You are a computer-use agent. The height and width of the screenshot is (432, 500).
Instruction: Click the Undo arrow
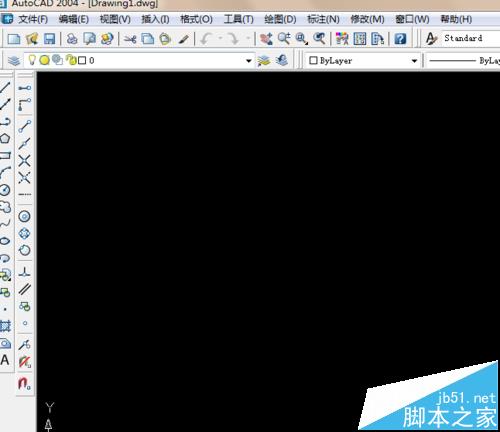point(206,39)
